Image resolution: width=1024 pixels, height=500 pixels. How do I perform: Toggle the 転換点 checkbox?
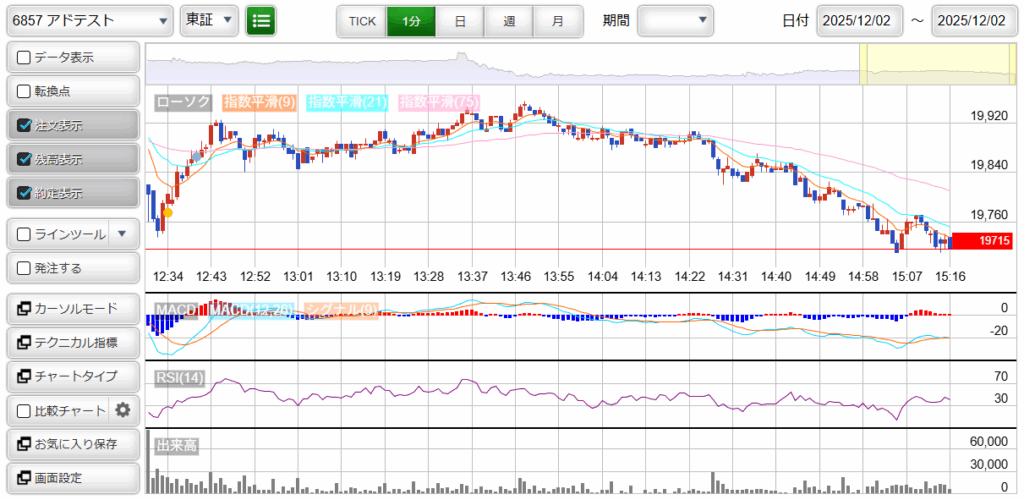(x=25, y=92)
